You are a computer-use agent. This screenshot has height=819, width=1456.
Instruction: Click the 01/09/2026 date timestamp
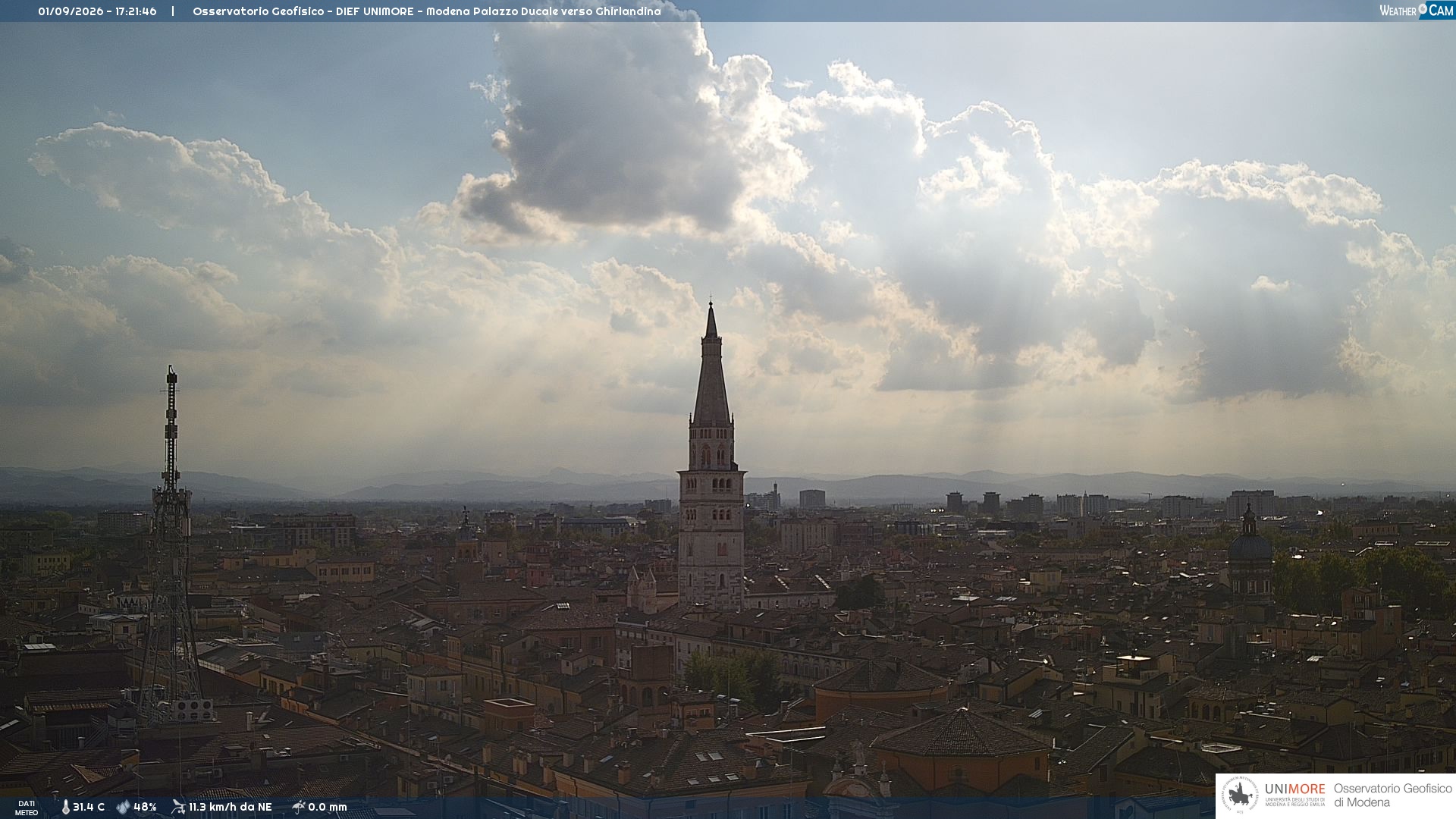(x=71, y=11)
